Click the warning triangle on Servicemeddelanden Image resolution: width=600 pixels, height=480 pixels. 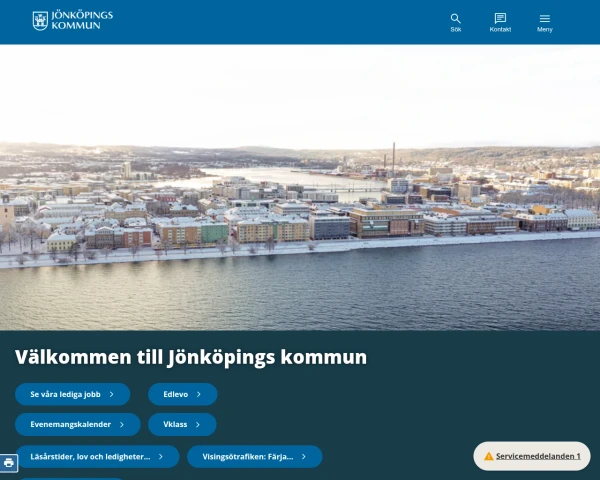489,456
